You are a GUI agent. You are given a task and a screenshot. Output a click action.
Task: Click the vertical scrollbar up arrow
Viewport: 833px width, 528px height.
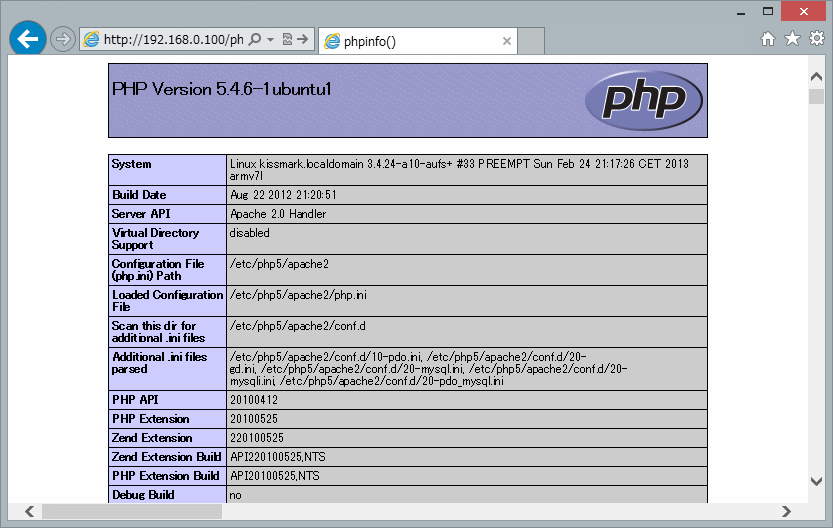click(x=817, y=77)
